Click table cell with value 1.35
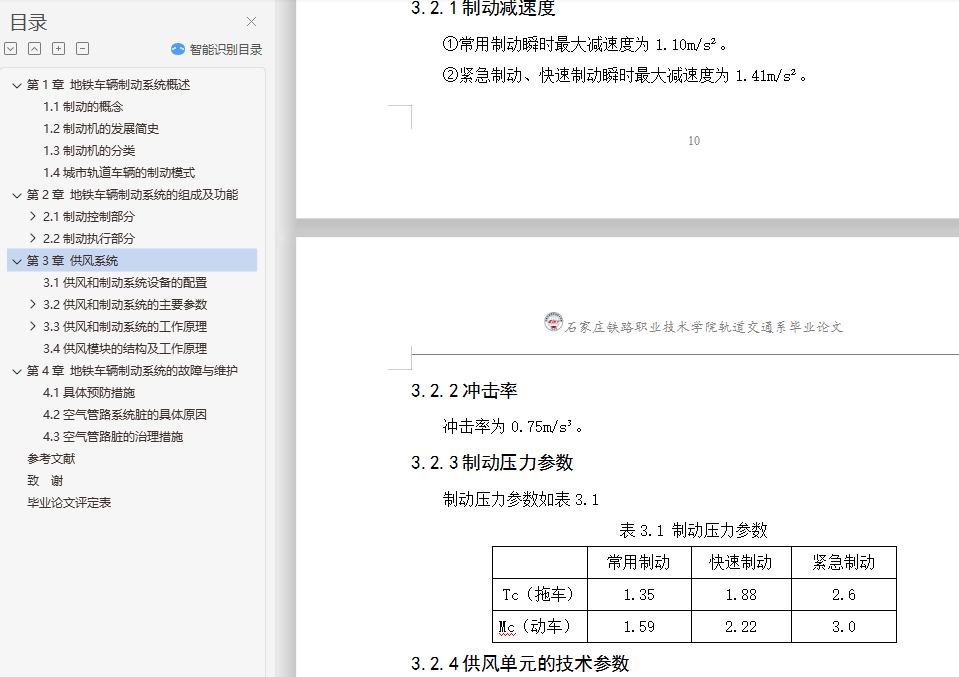 tap(639, 594)
